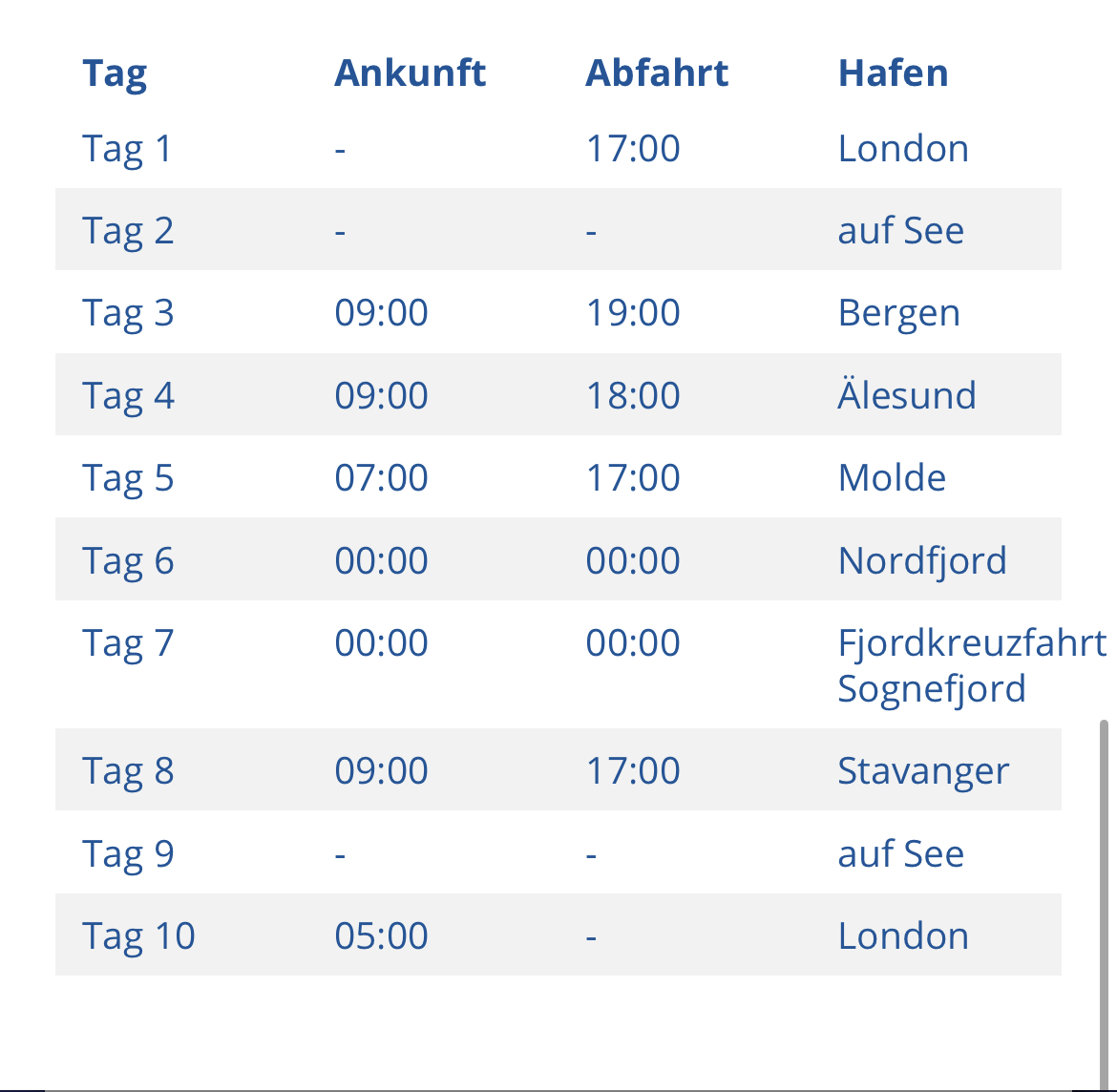Click the Tag column header
This screenshot has width=1117, height=1092.
pyautogui.click(x=115, y=73)
